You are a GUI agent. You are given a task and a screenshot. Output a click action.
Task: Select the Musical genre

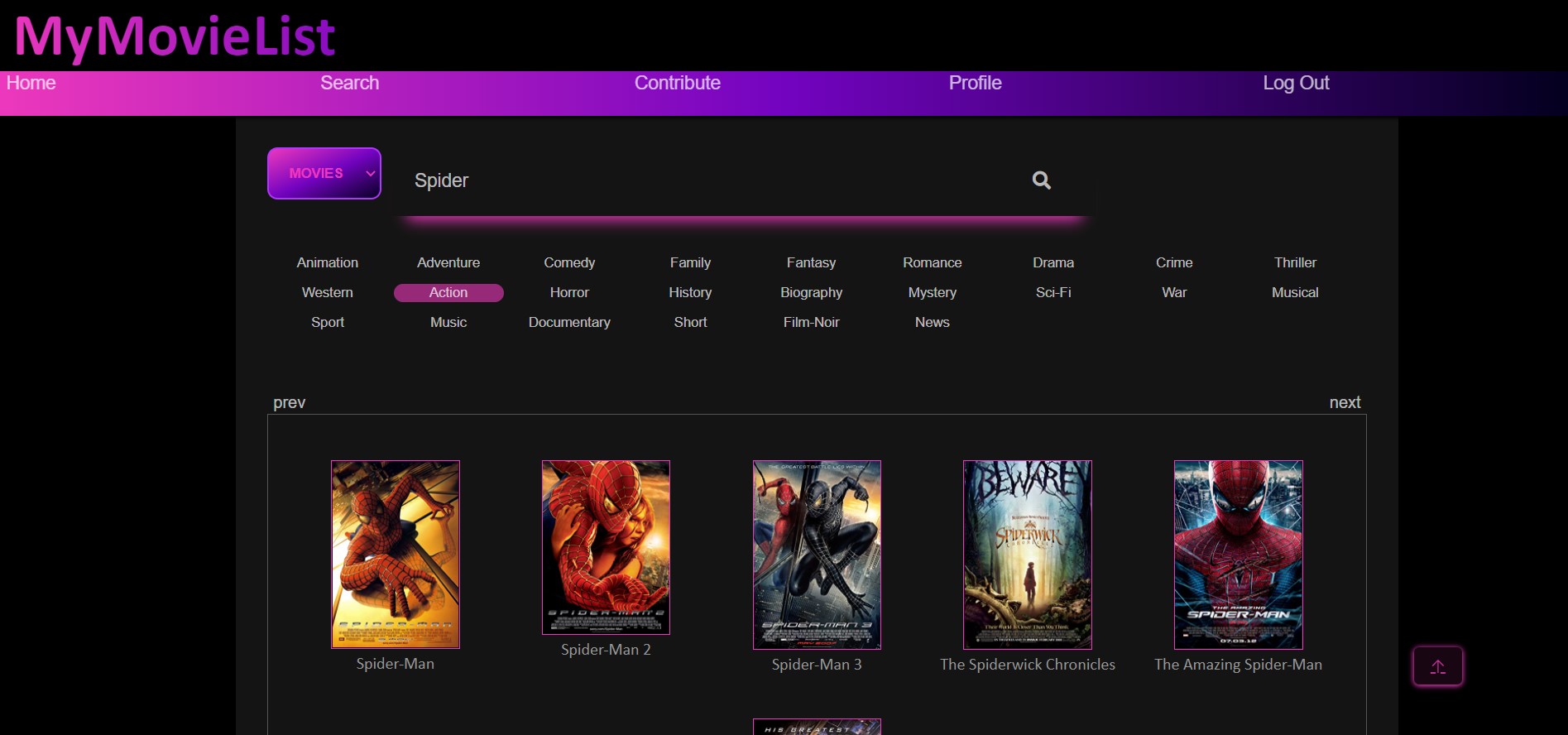1295,292
